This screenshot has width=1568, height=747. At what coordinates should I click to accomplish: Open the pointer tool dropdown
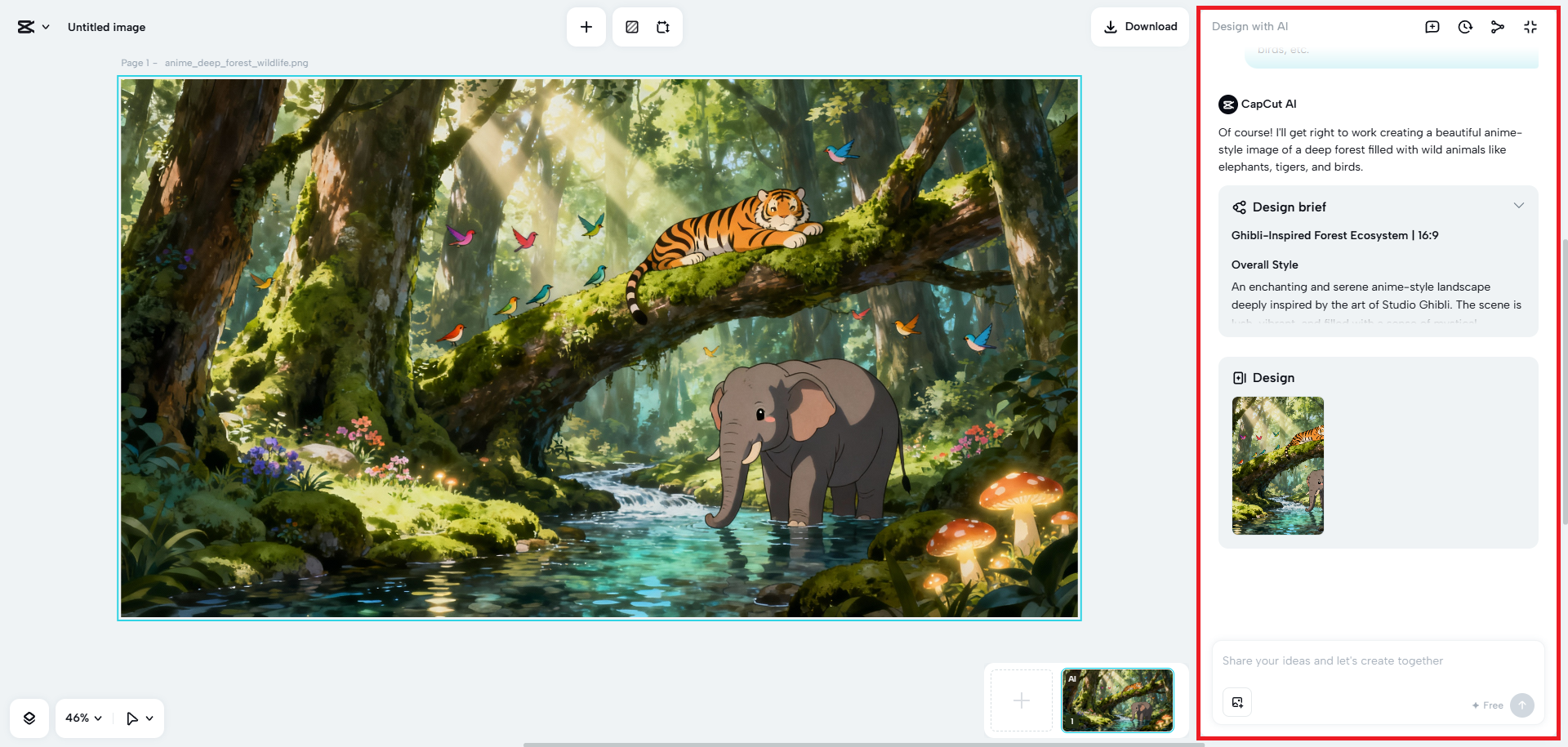coord(140,718)
